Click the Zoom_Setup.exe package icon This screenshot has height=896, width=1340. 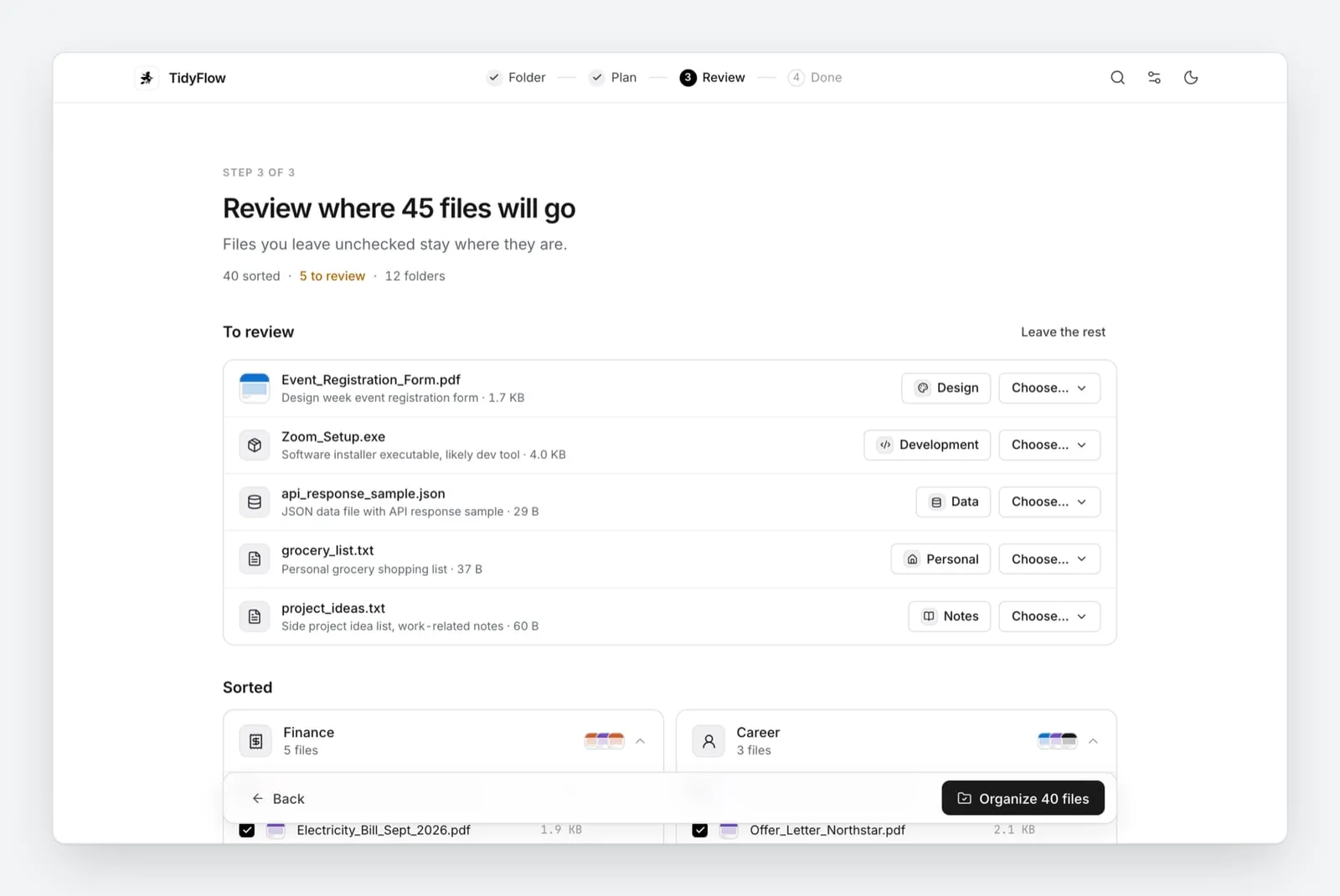pos(255,445)
